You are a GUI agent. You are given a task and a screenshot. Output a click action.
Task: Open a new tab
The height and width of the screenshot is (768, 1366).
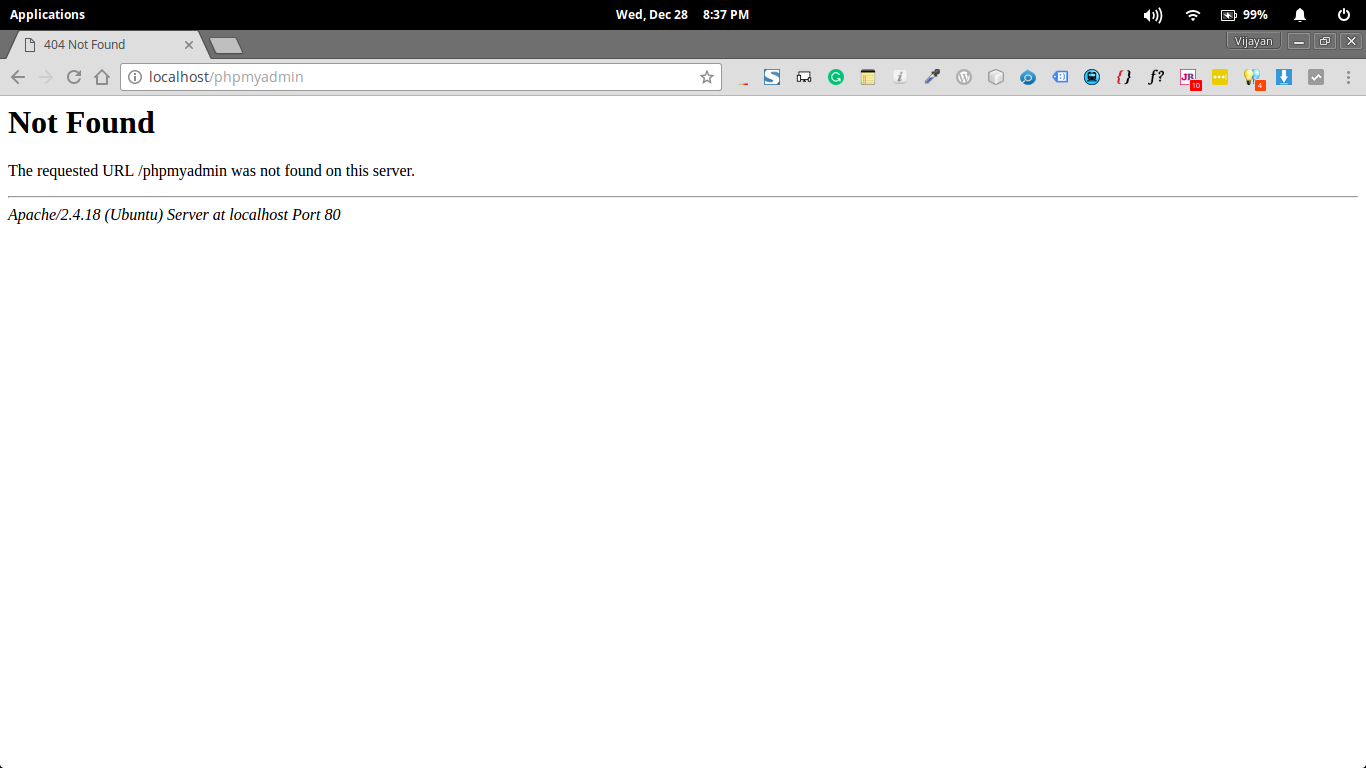coord(226,45)
